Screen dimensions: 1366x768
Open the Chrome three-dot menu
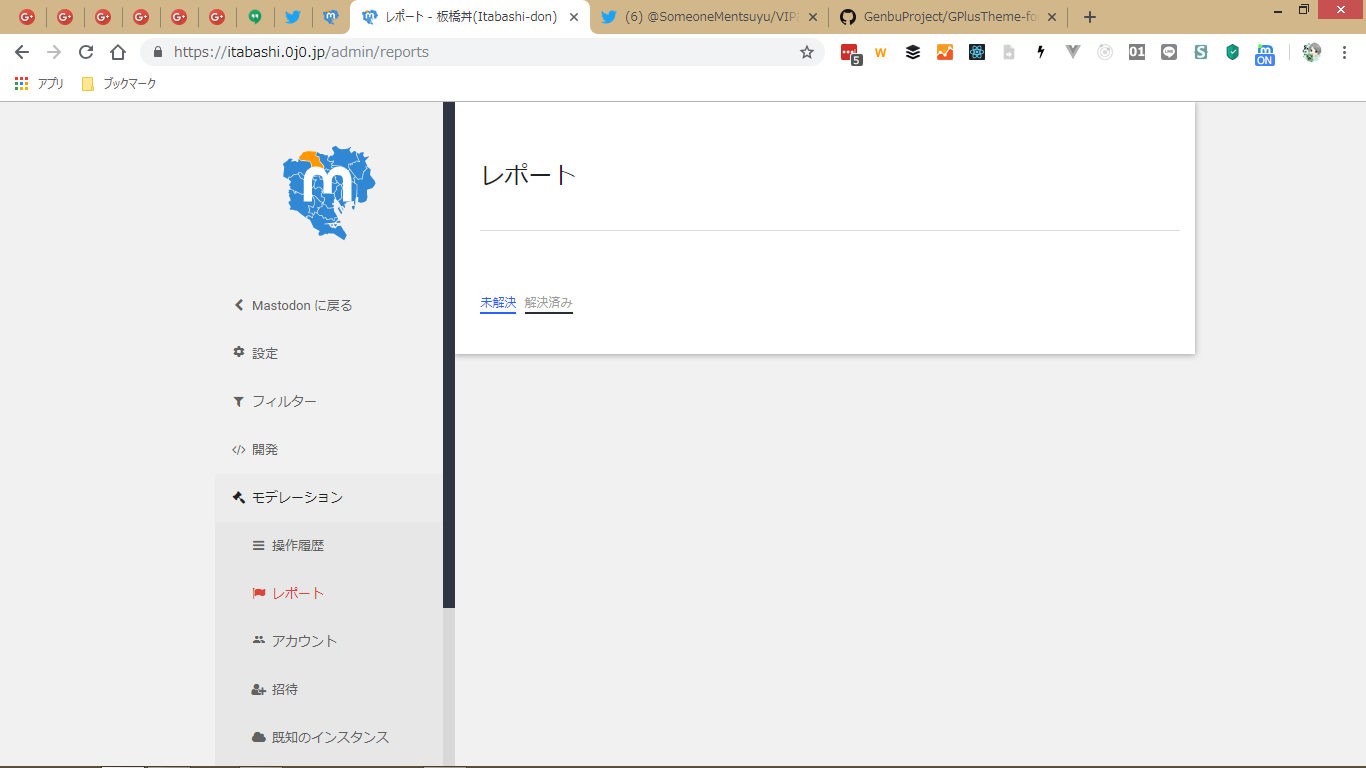click(1344, 52)
